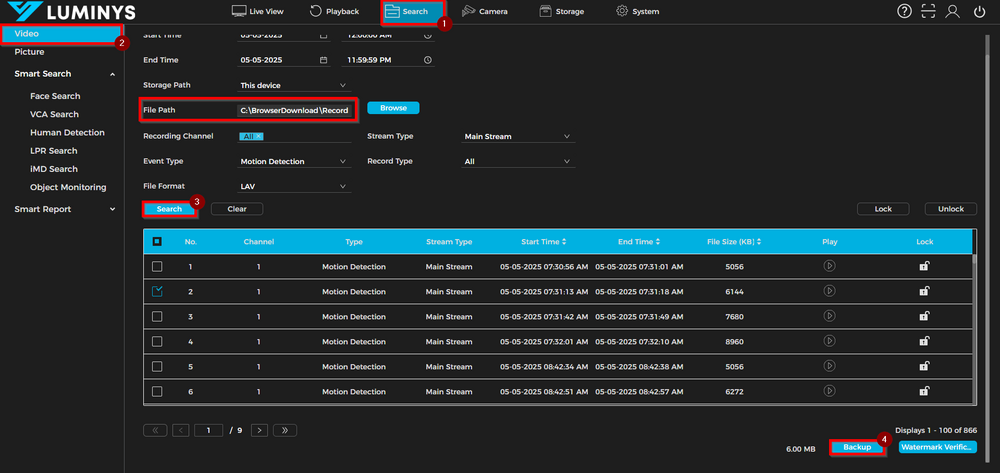Click the power logout icon
The image size is (1000, 473).
click(x=978, y=11)
